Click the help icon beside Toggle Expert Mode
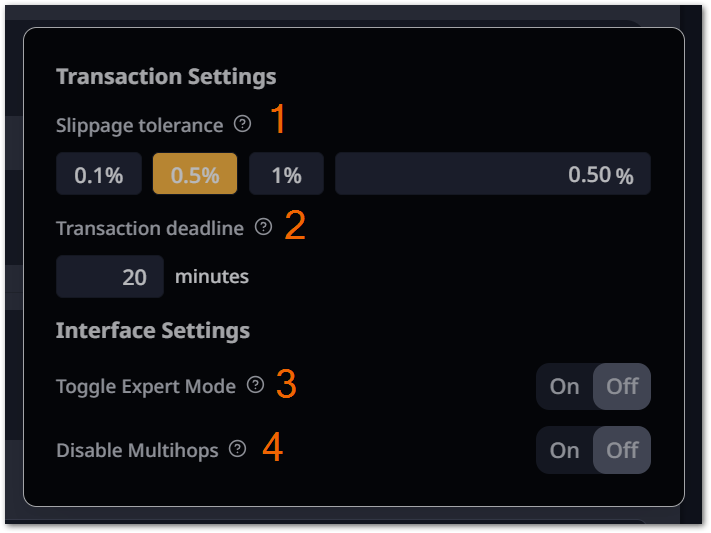Viewport: 711px width, 533px height. pos(255,385)
